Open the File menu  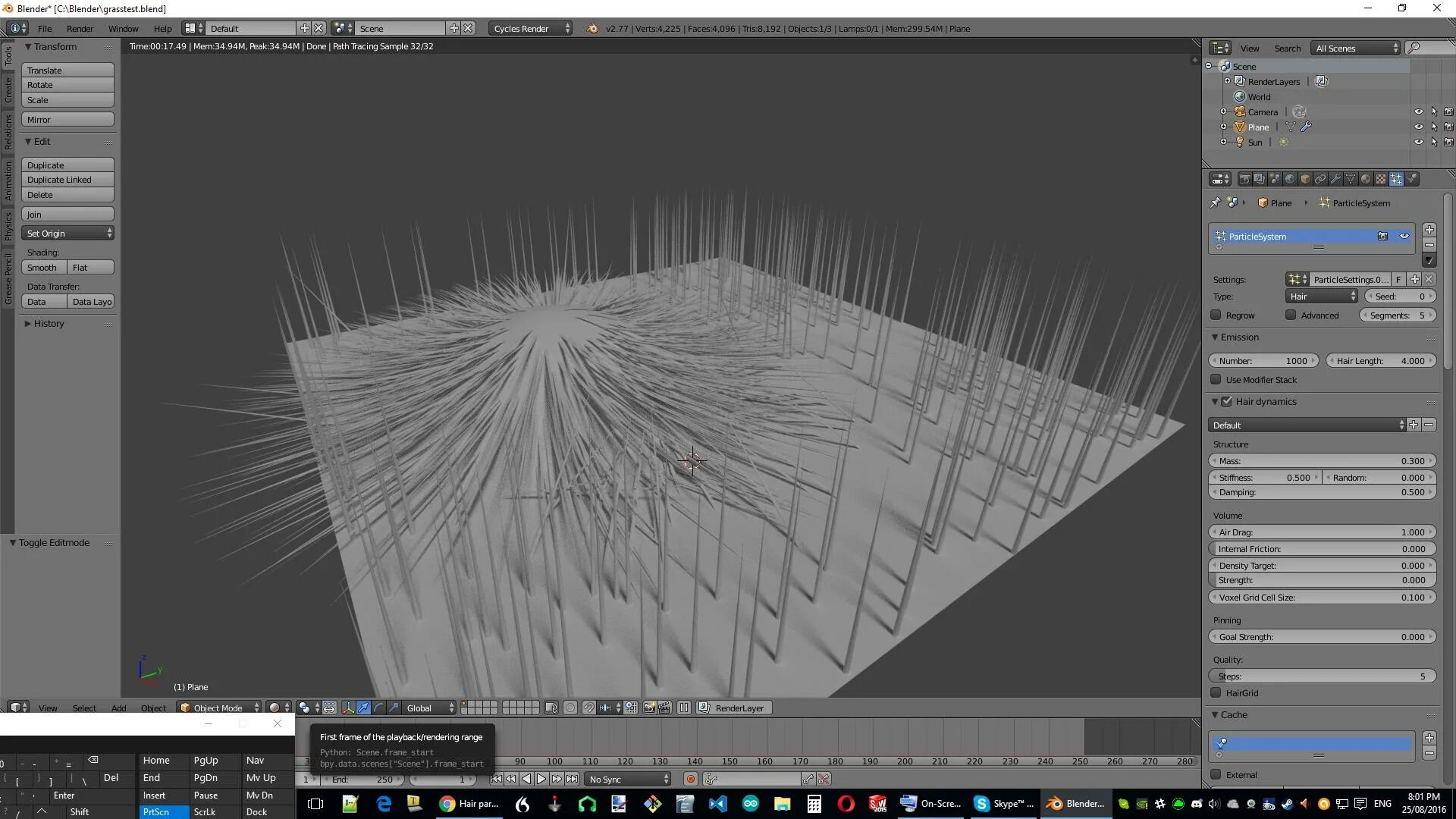(45, 28)
